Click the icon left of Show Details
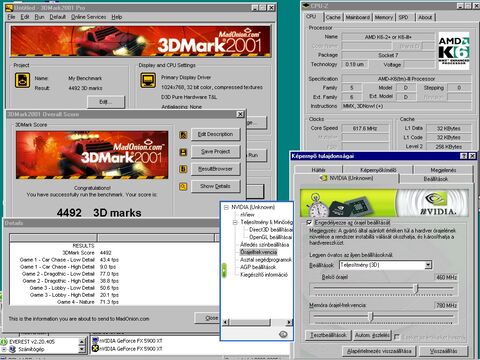The image size is (480, 360). 183,186
